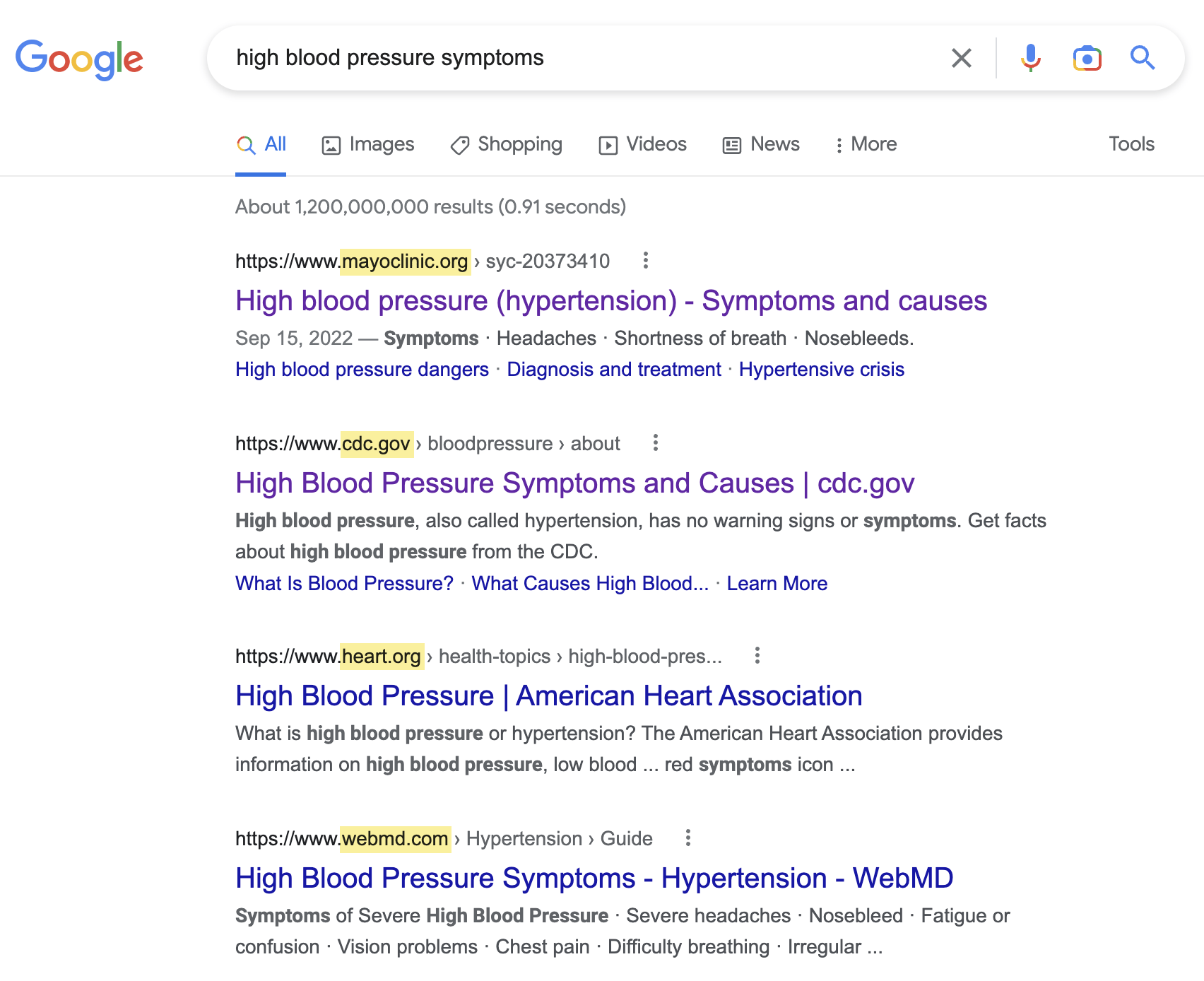Click the What Is Blood Pressure sitelink

point(344,583)
